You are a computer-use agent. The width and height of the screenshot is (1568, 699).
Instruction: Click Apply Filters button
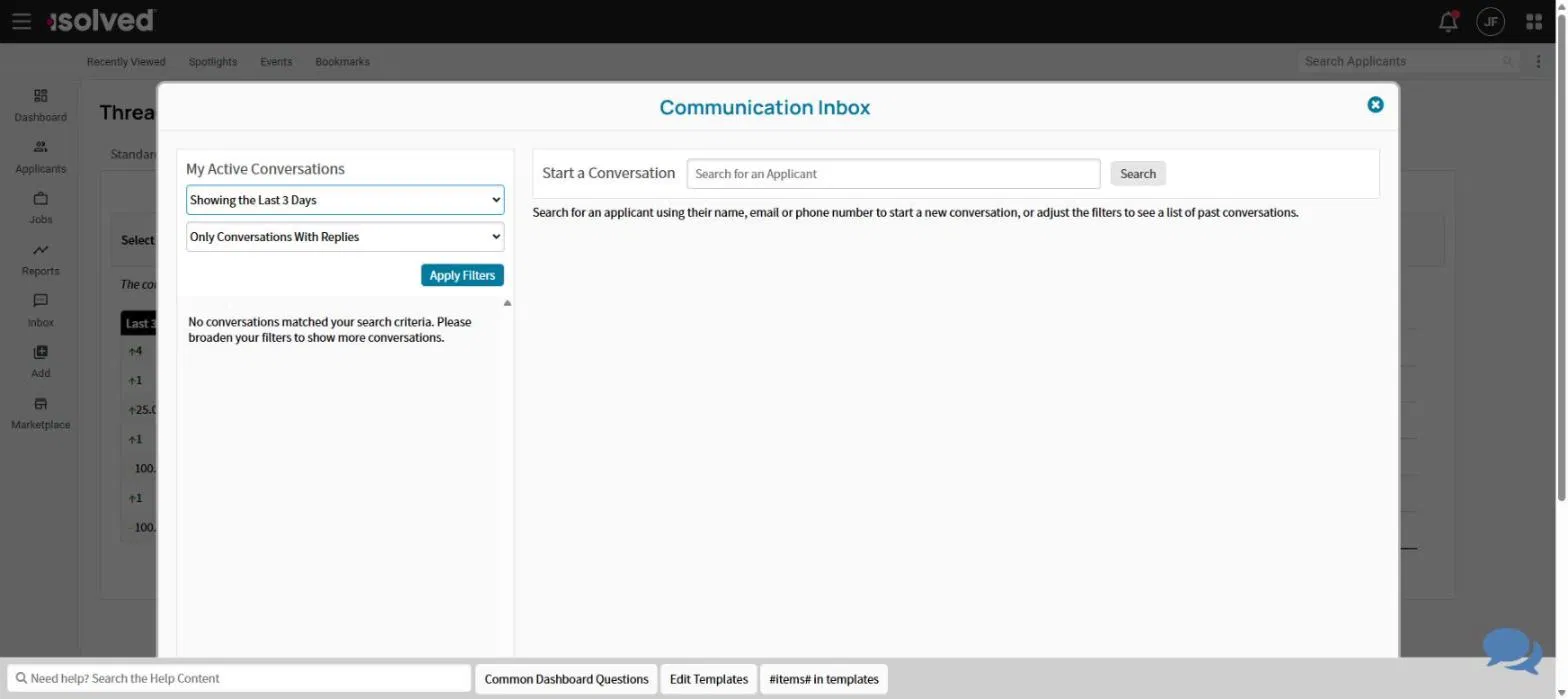click(462, 275)
